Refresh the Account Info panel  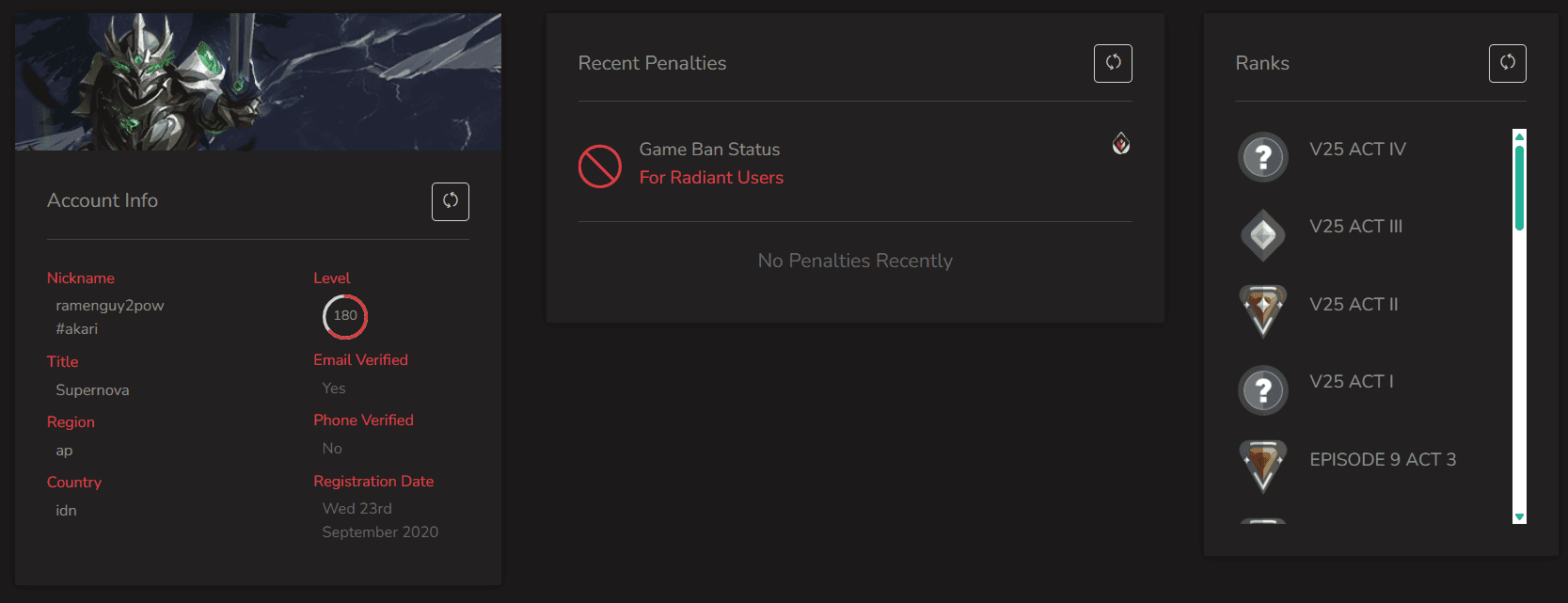[451, 201]
